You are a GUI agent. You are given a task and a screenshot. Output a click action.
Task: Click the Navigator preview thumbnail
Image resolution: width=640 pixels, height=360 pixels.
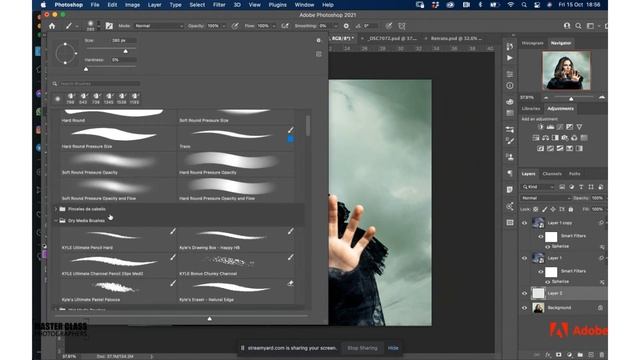pyautogui.click(x=566, y=71)
